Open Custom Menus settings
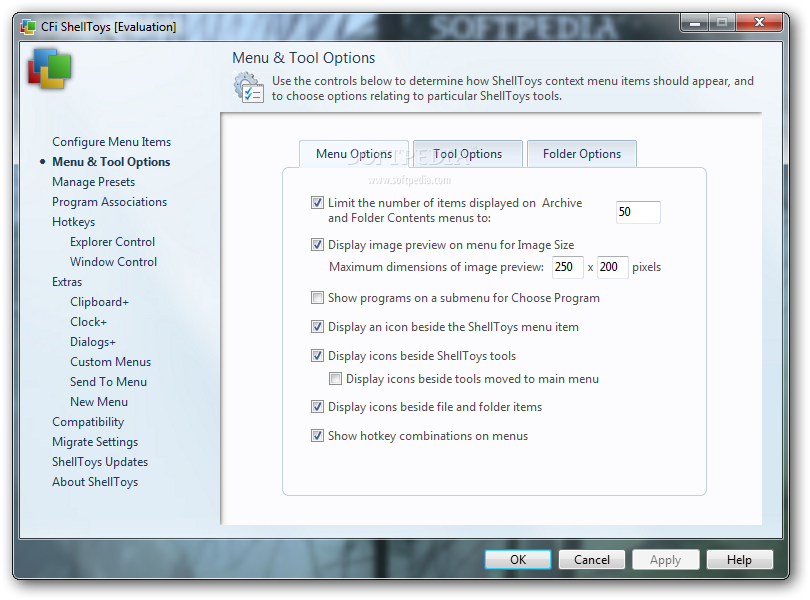Image resolution: width=810 pixels, height=600 pixels. [x=111, y=362]
